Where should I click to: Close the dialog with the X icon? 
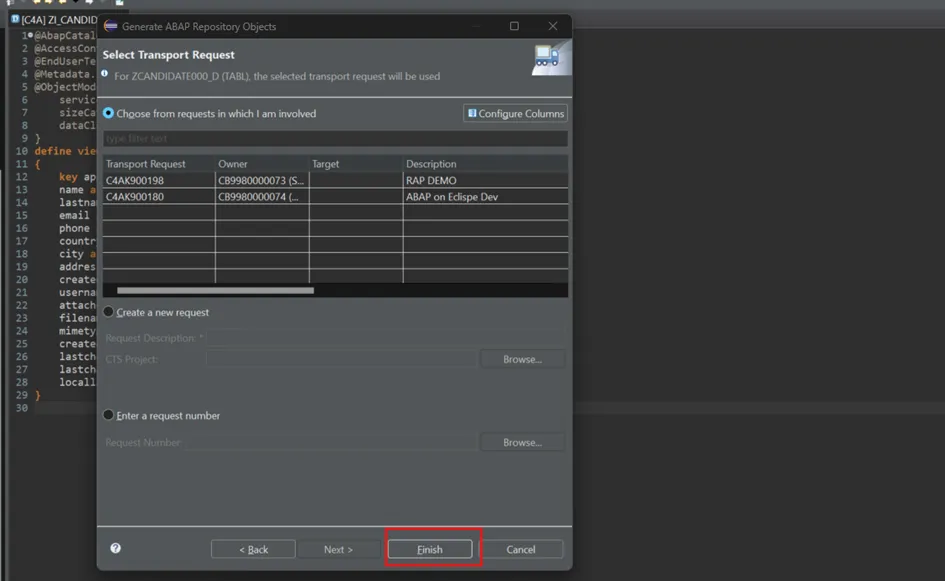[553, 26]
